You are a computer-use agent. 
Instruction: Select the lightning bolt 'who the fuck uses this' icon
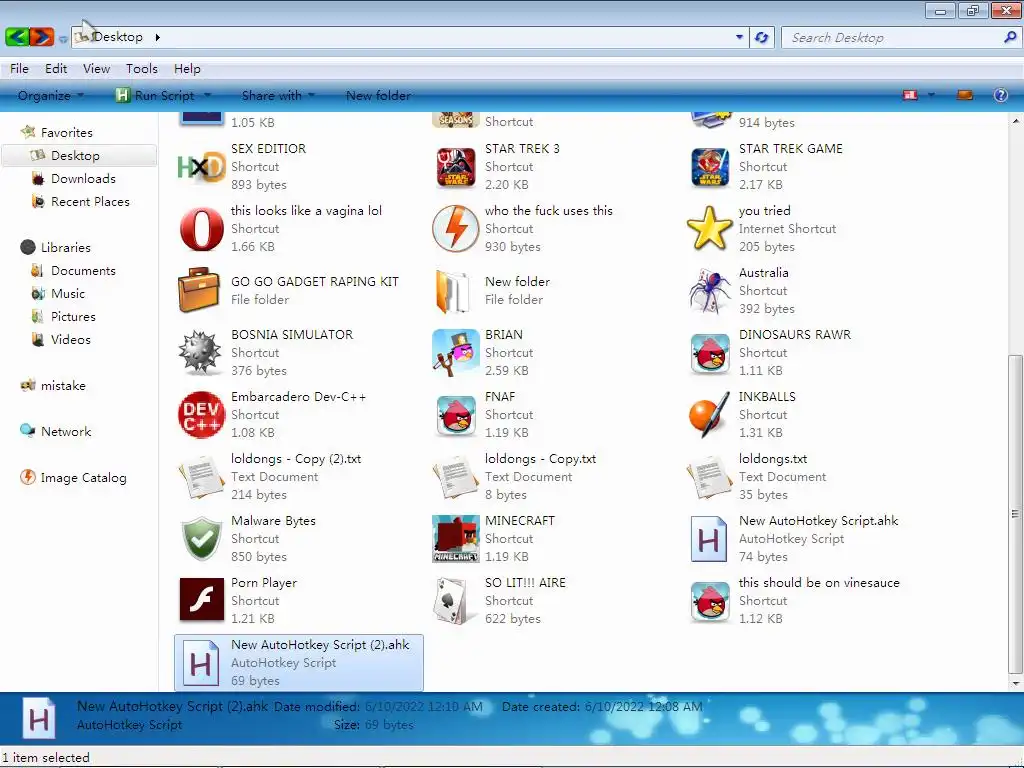pyautogui.click(x=456, y=229)
